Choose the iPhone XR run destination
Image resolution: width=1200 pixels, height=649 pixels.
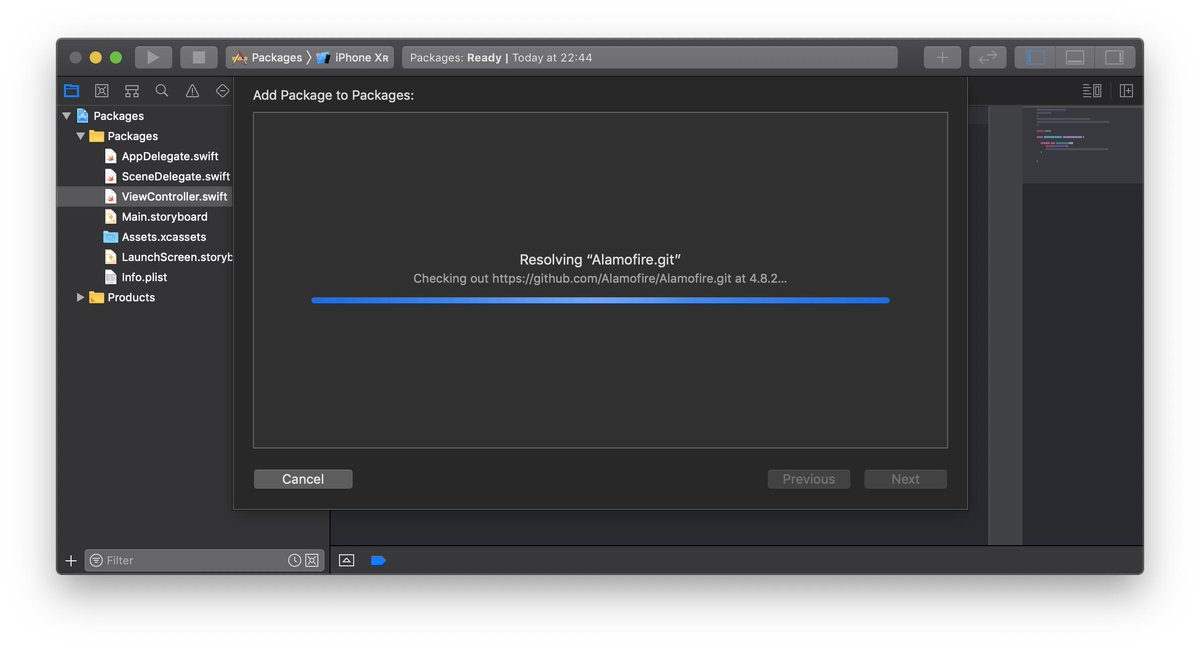[353, 58]
